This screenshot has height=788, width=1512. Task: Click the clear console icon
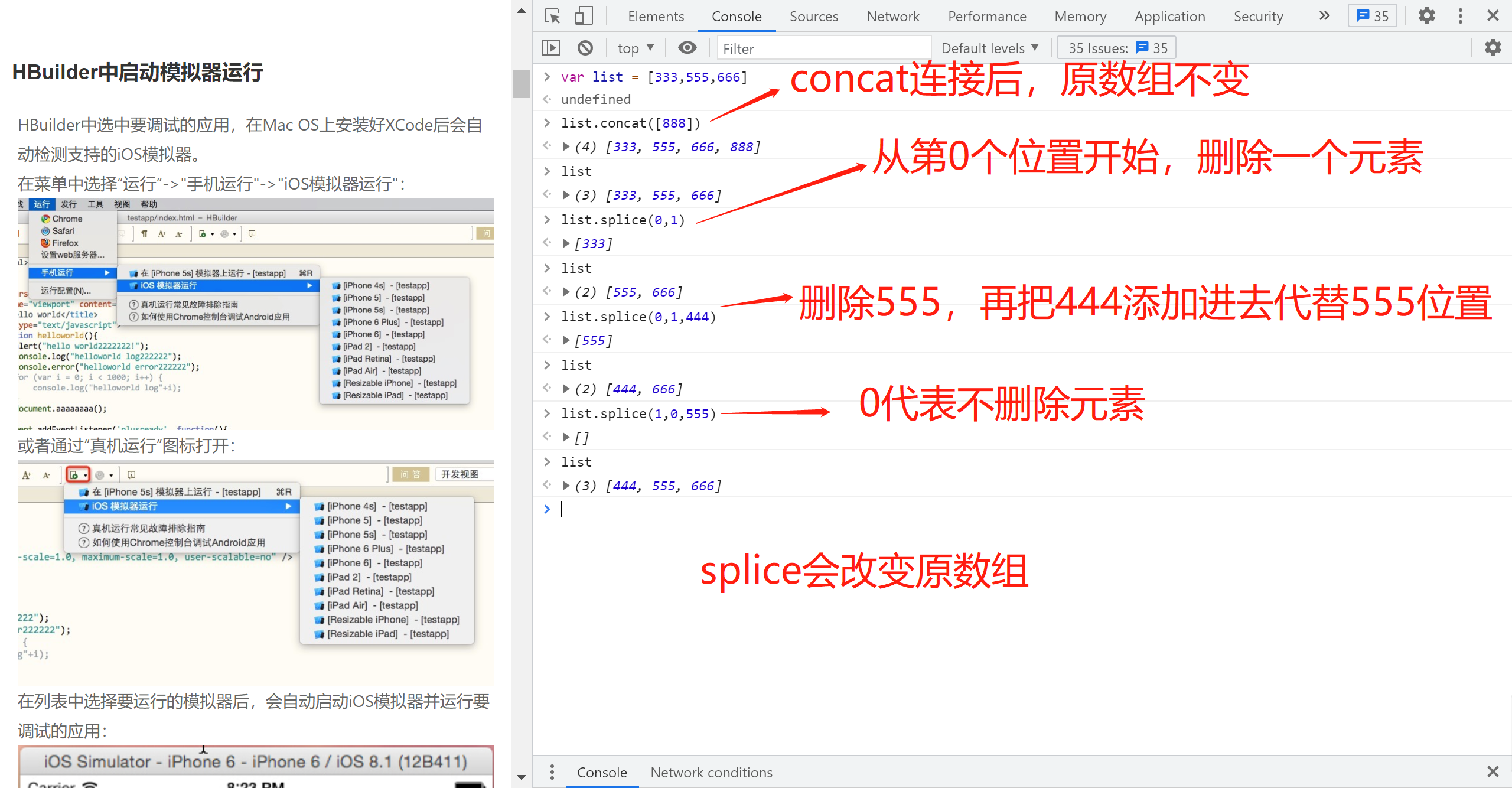pyautogui.click(x=585, y=48)
